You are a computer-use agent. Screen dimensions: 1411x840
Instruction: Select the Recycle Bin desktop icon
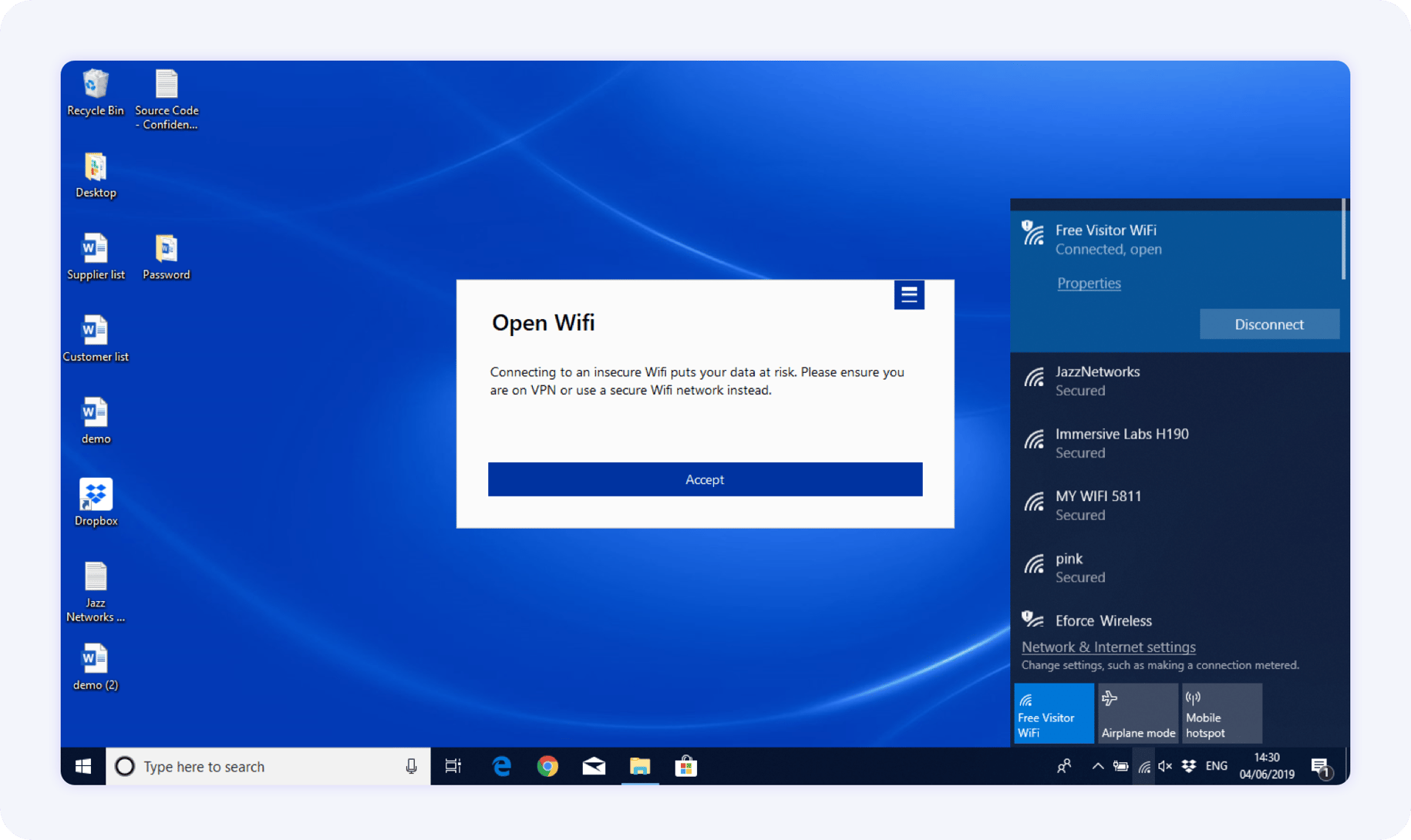(x=96, y=92)
